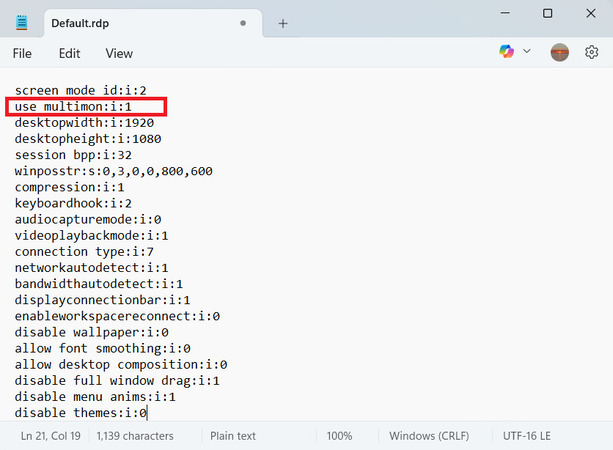Click the line disable full window drag:i:1

117,381
